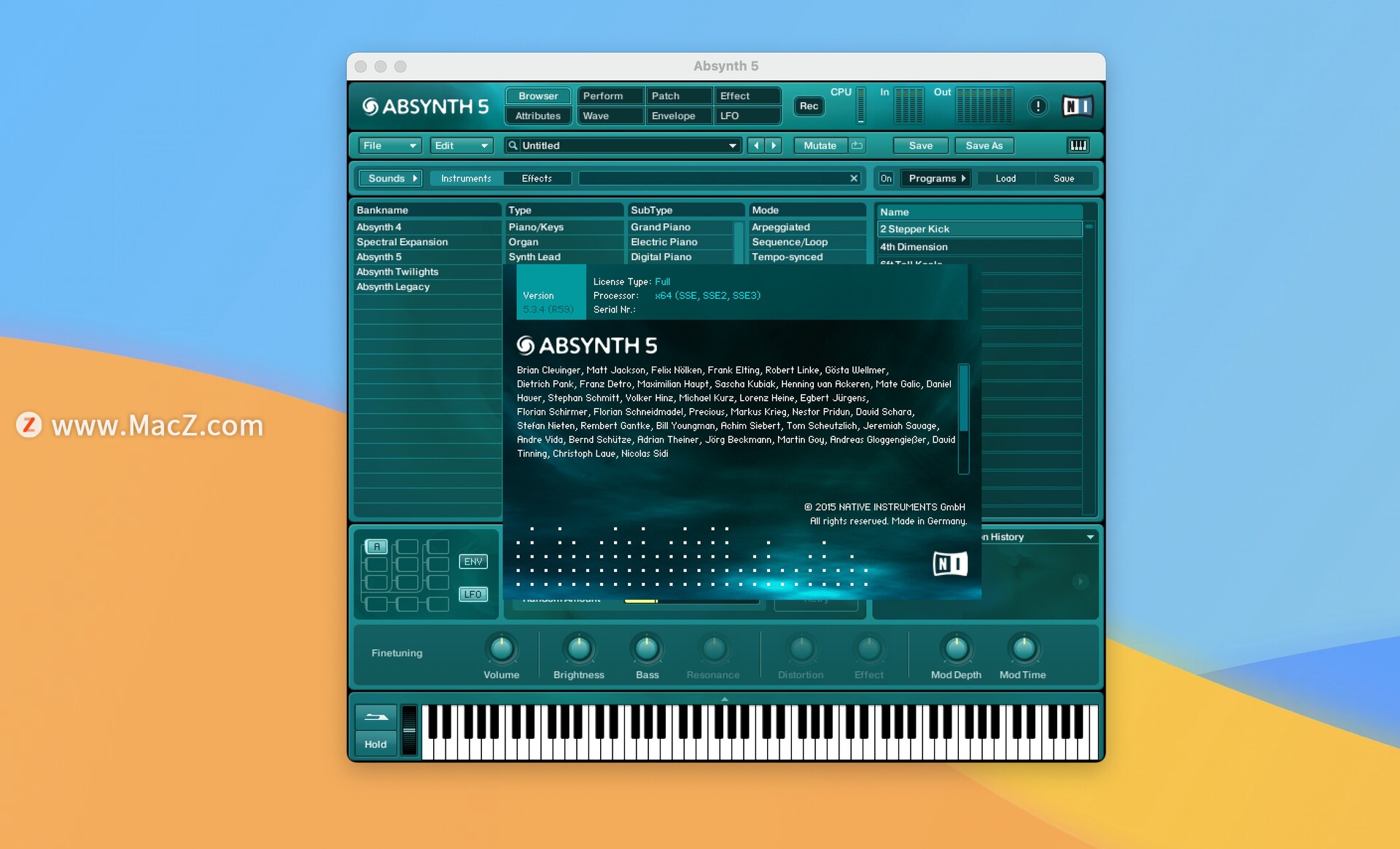Click the alert/warning icon in top bar
1400x849 pixels.
point(1038,107)
